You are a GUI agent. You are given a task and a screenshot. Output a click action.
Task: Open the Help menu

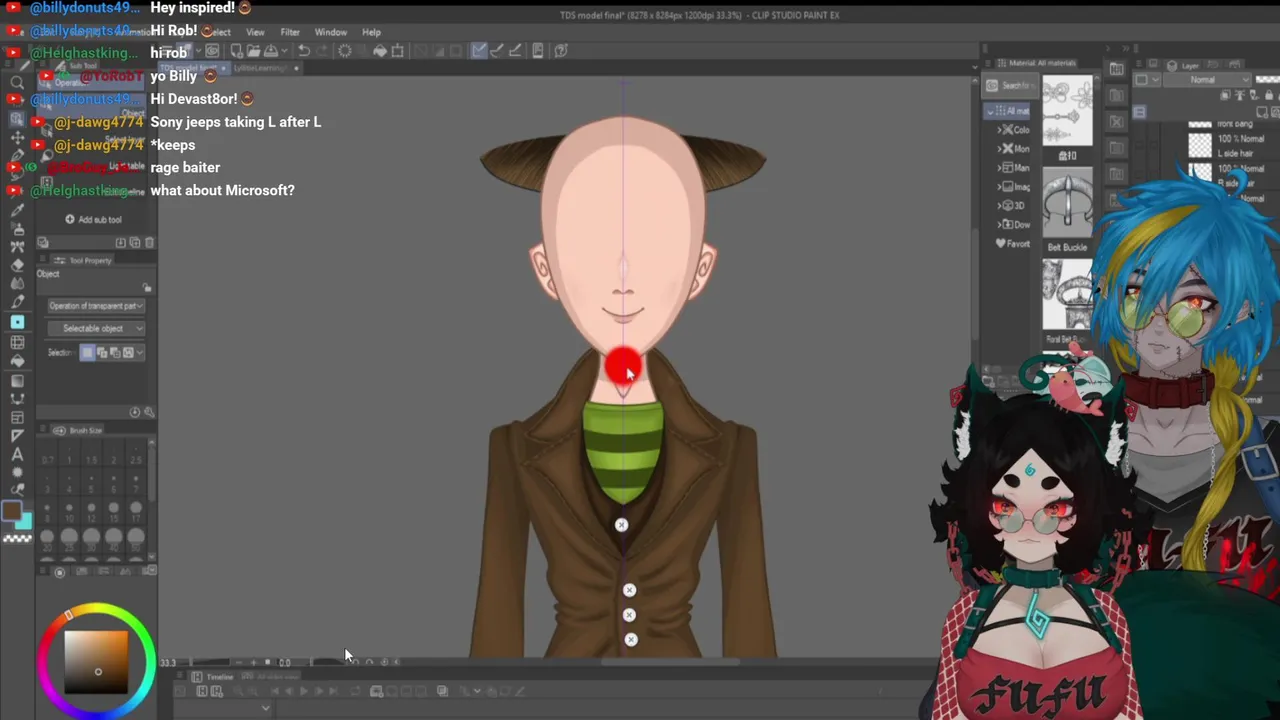[x=371, y=32]
